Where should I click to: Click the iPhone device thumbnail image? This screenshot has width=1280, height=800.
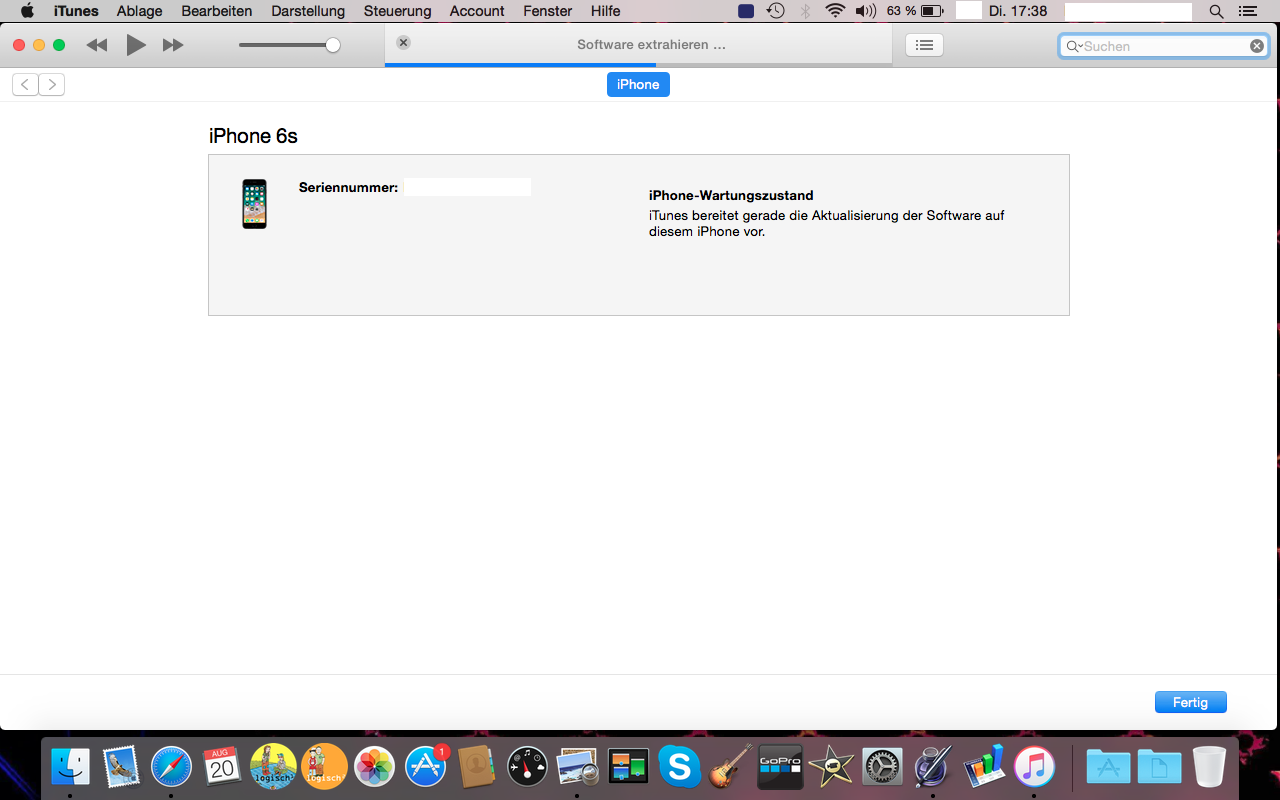[255, 204]
